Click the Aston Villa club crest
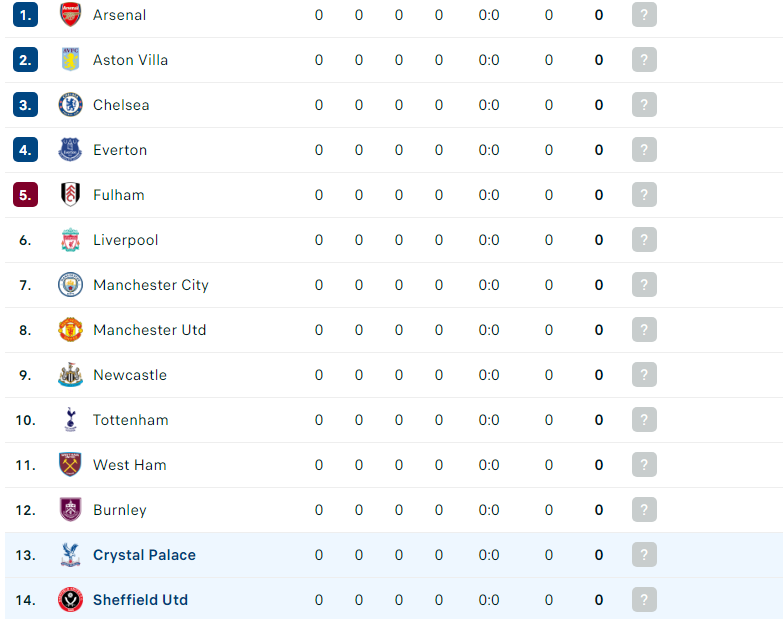The width and height of the screenshot is (783, 619). (70, 59)
